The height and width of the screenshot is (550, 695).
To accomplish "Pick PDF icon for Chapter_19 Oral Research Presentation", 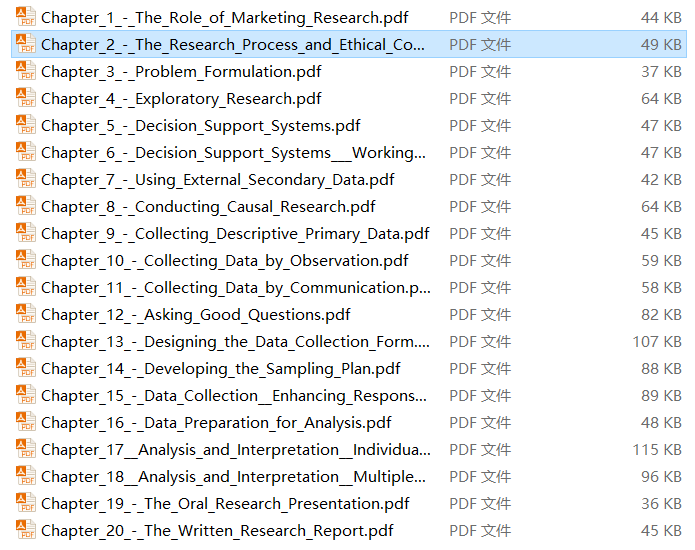I will pos(26,503).
